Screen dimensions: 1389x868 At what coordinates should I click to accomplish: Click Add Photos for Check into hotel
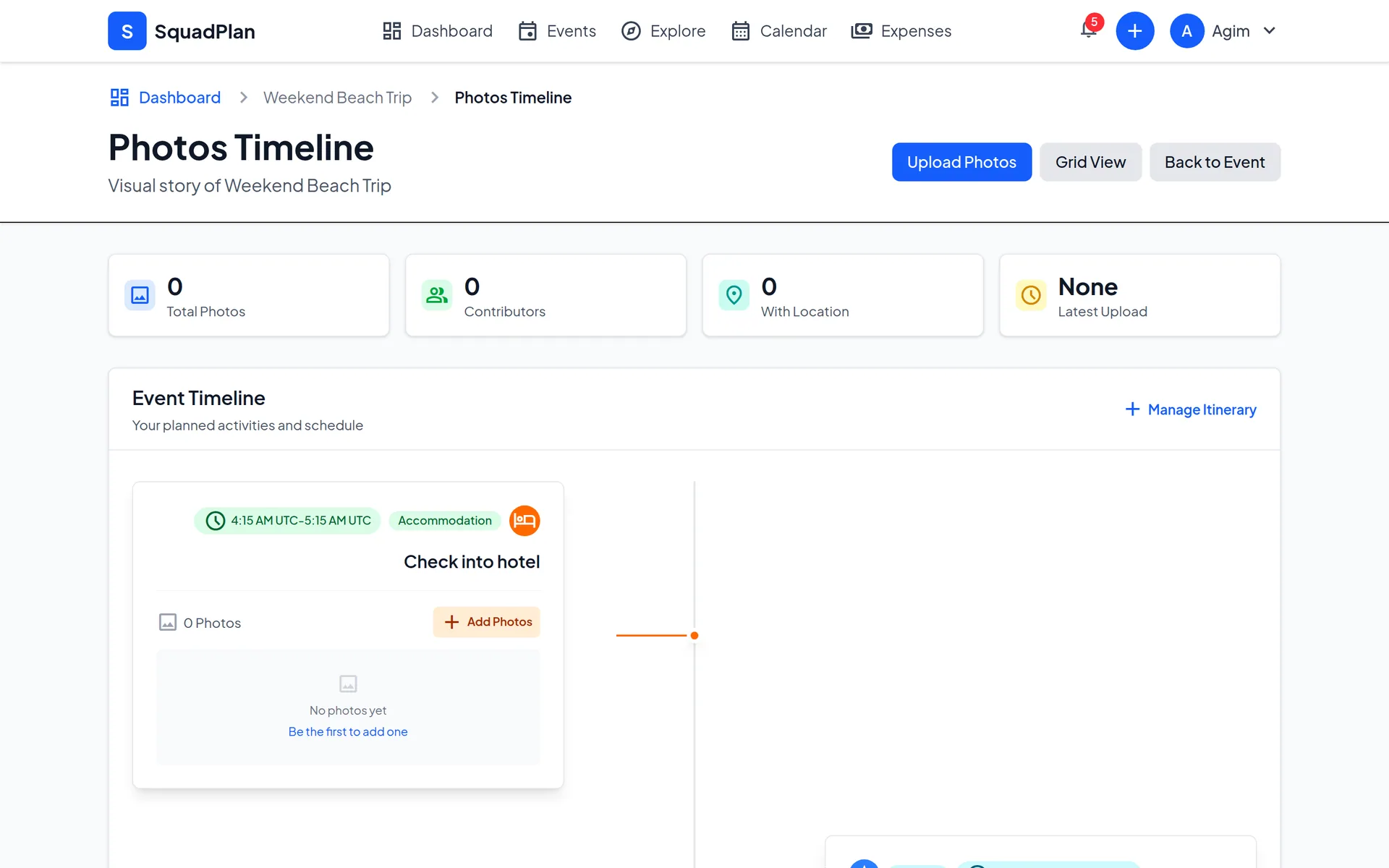point(487,622)
